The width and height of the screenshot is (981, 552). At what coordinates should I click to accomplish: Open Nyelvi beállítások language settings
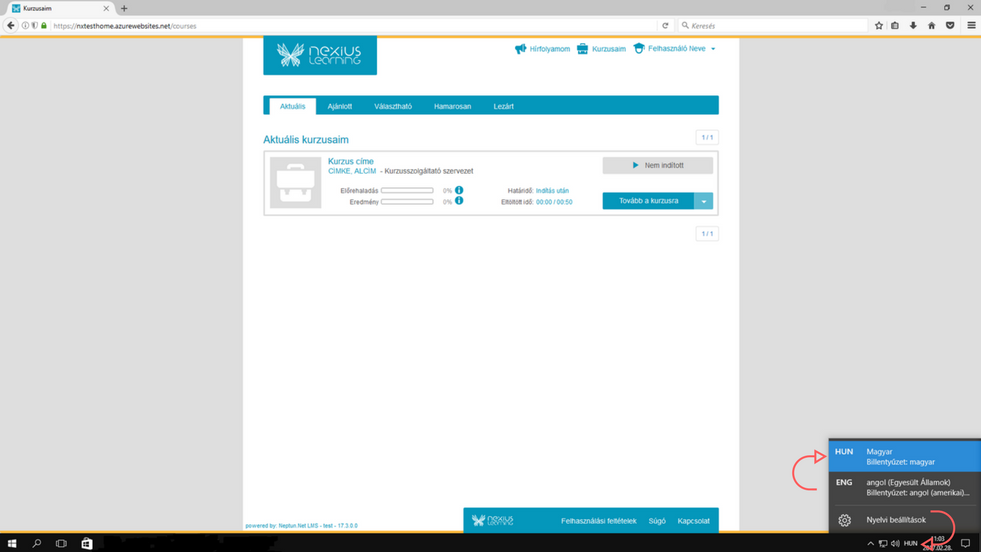tap(895, 520)
